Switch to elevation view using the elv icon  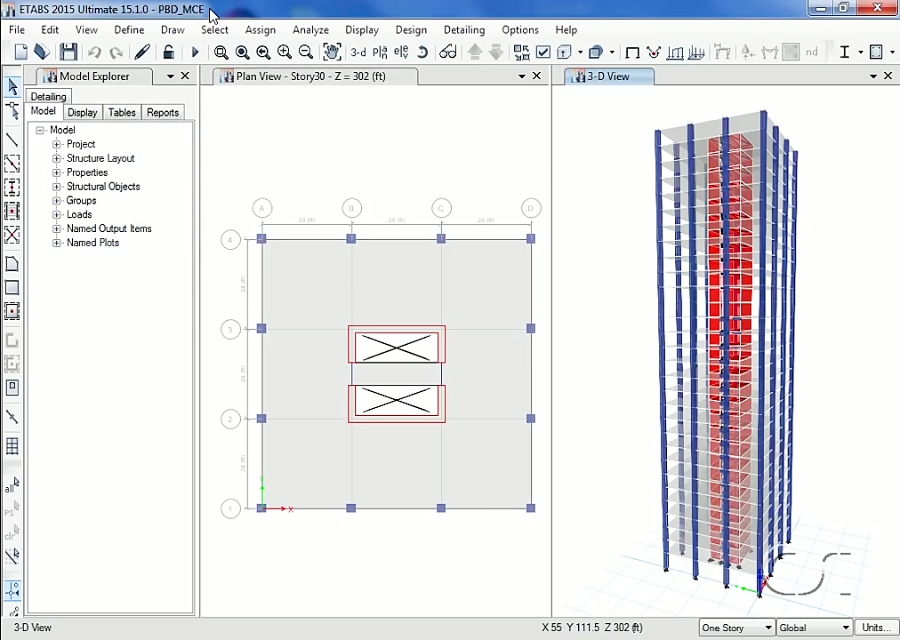[x=400, y=52]
